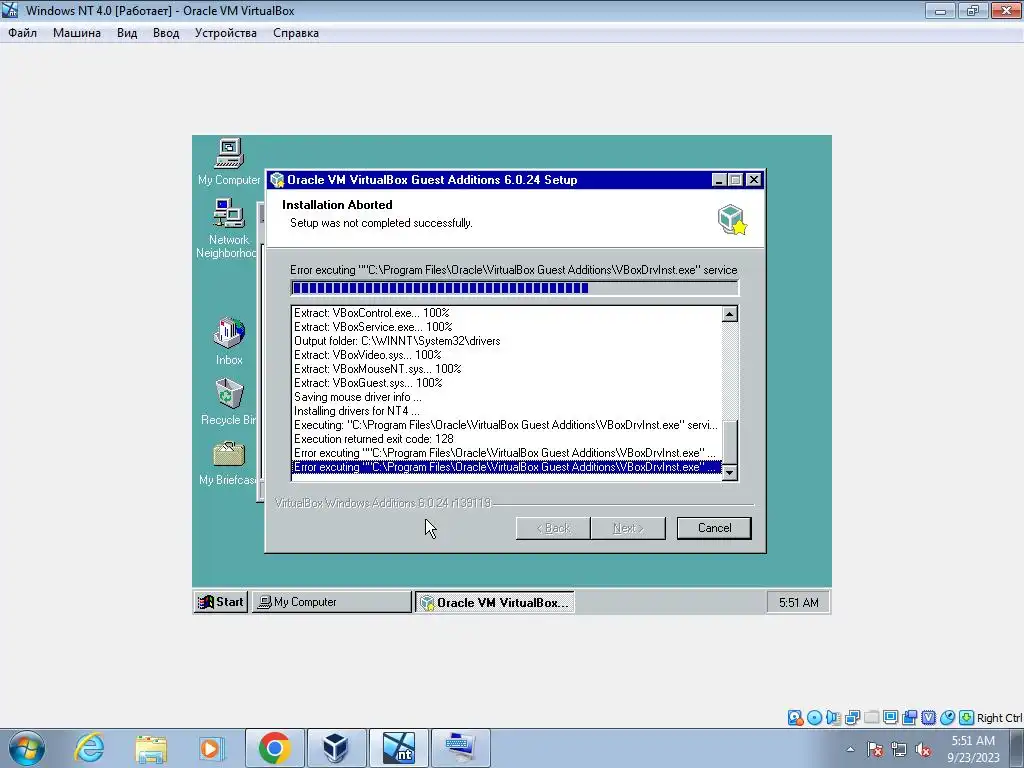Select log line starting 'Executing: "C:\Program Files'
Screen dimensions: 1024x768
point(506,425)
